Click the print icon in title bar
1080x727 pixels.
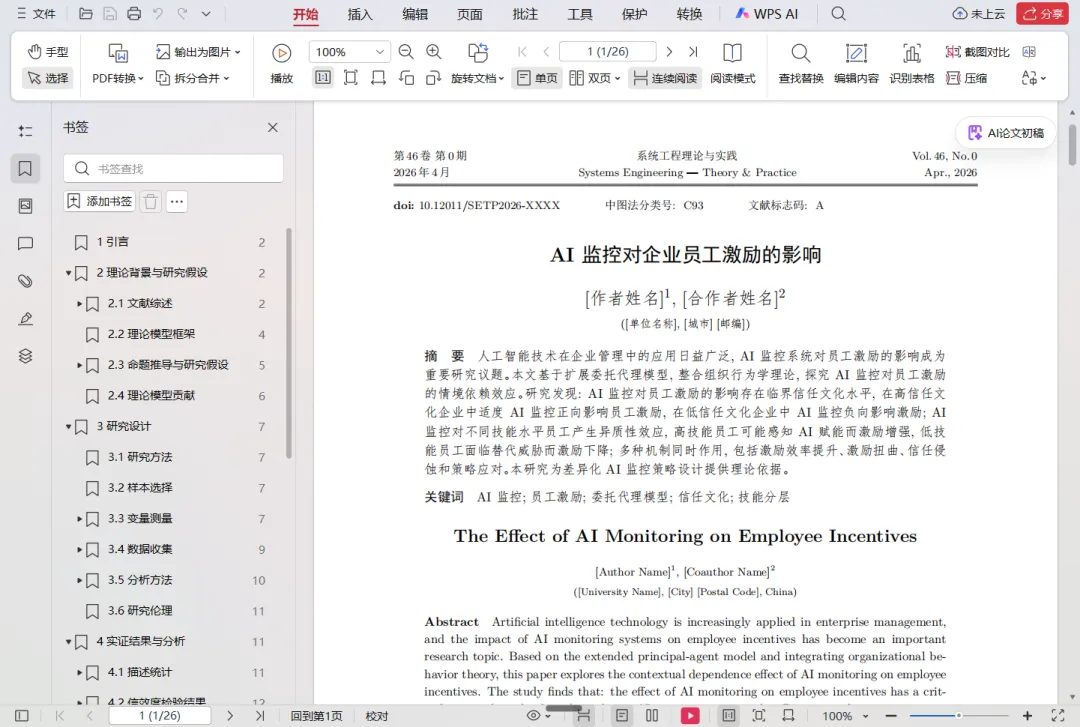(134, 14)
